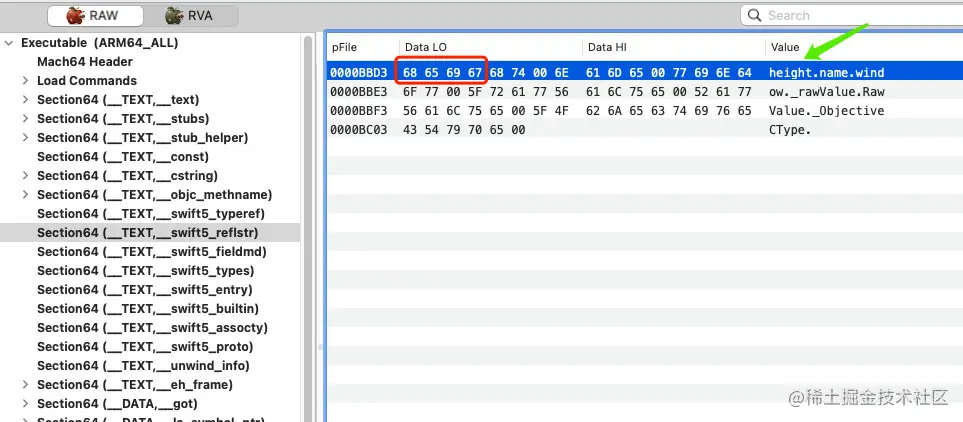Expand Section64 (__TEXT,__stubs) arrow

(x=25, y=119)
